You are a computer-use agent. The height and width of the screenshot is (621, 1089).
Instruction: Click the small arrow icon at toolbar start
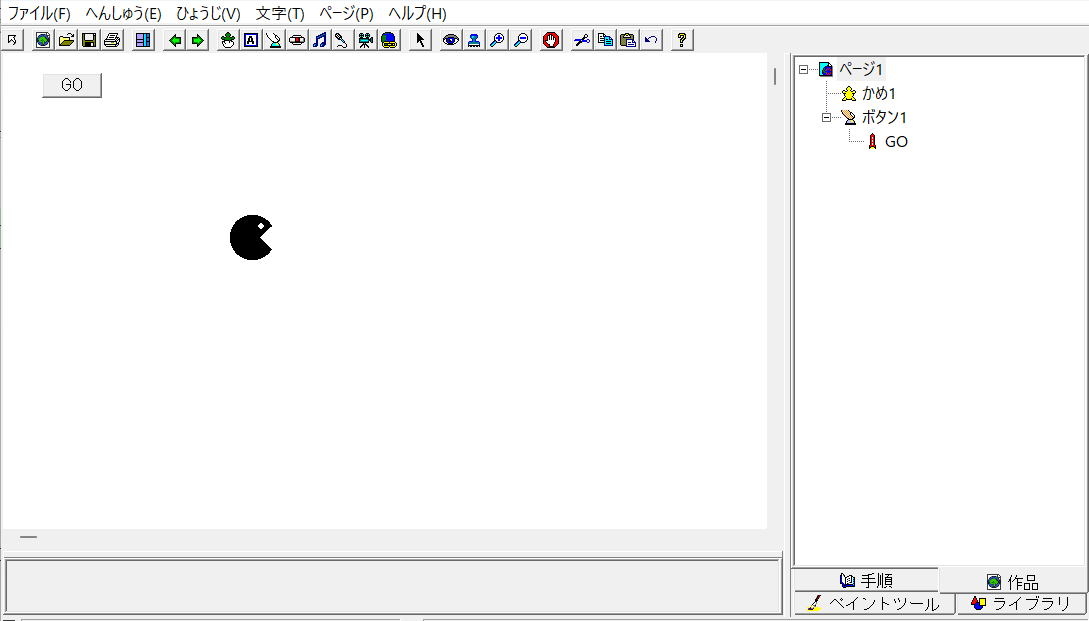pos(12,40)
